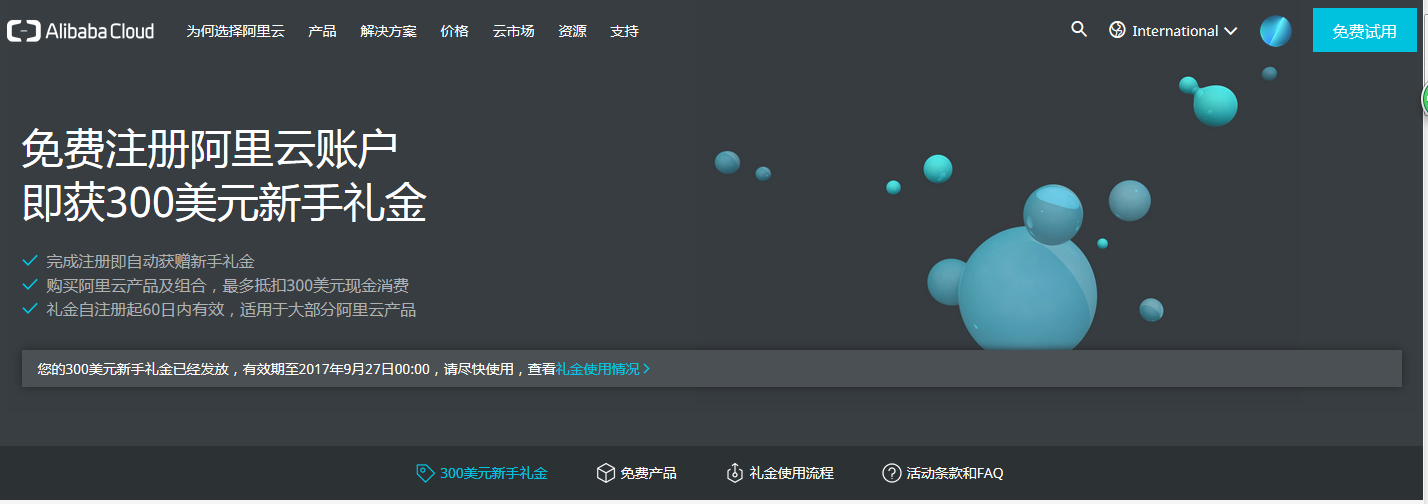Viewport: 1428px width, 504px height.
Task: Open the 资源 menu
Action: point(572,31)
